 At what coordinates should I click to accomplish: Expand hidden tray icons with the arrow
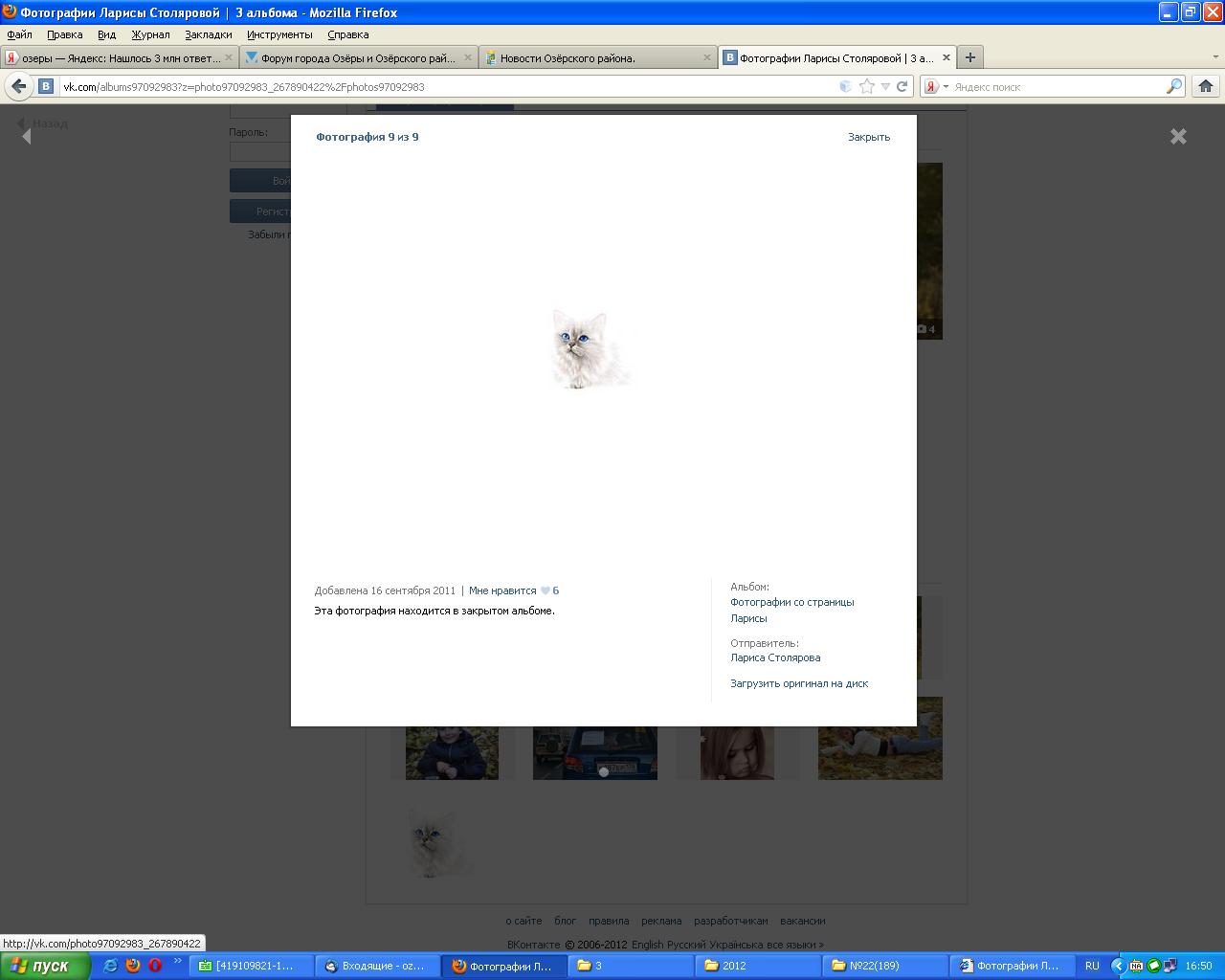1117,966
